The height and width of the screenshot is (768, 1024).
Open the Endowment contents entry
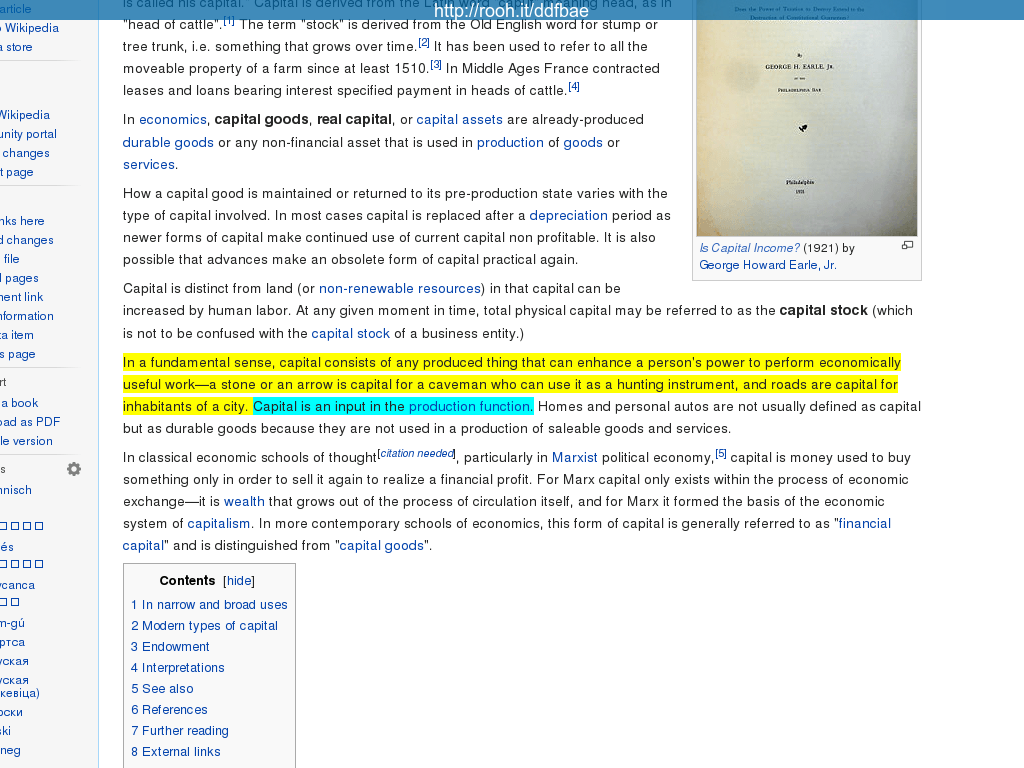point(170,647)
